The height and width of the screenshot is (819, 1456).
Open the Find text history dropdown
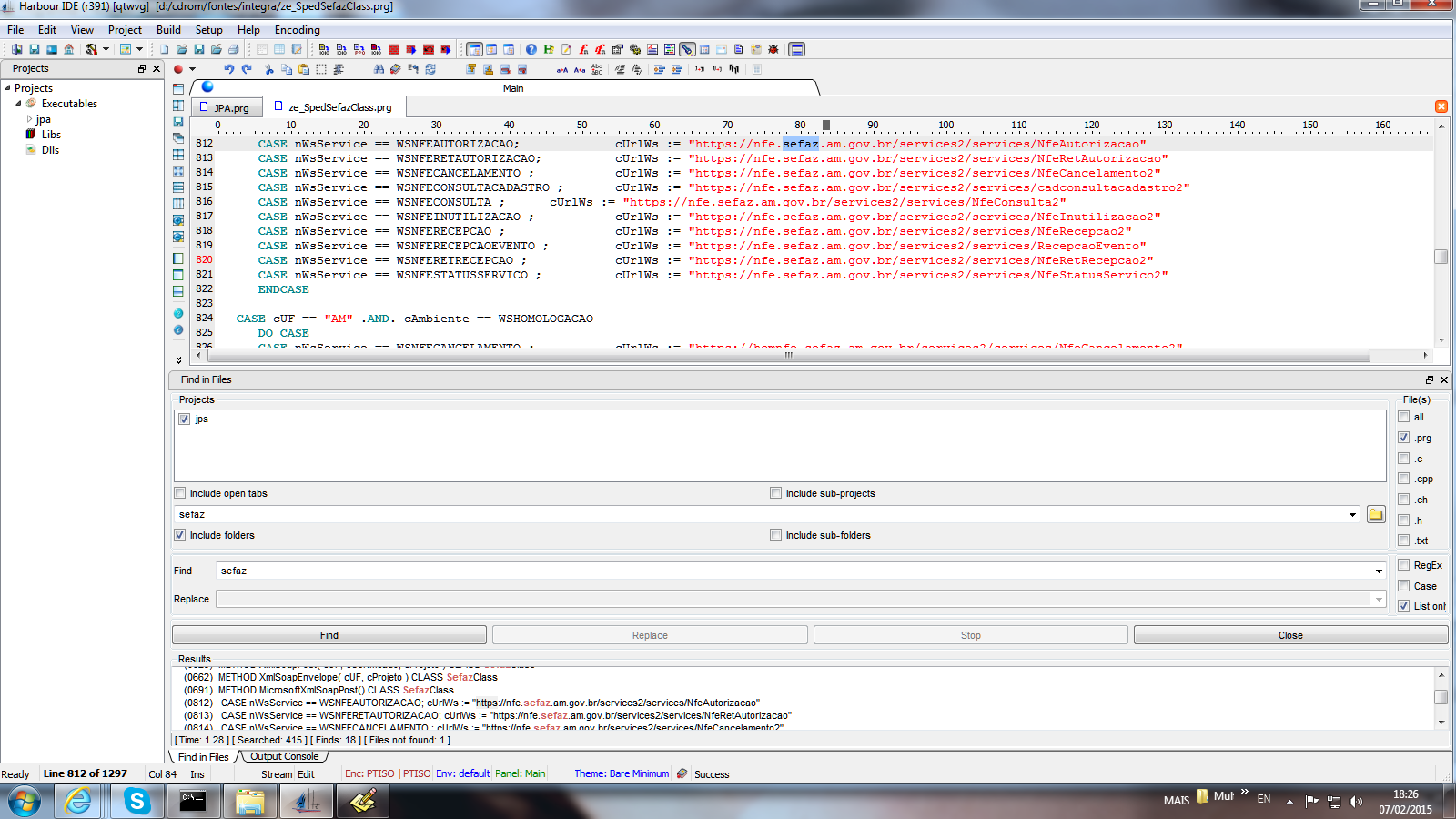pyautogui.click(x=1379, y=571)
